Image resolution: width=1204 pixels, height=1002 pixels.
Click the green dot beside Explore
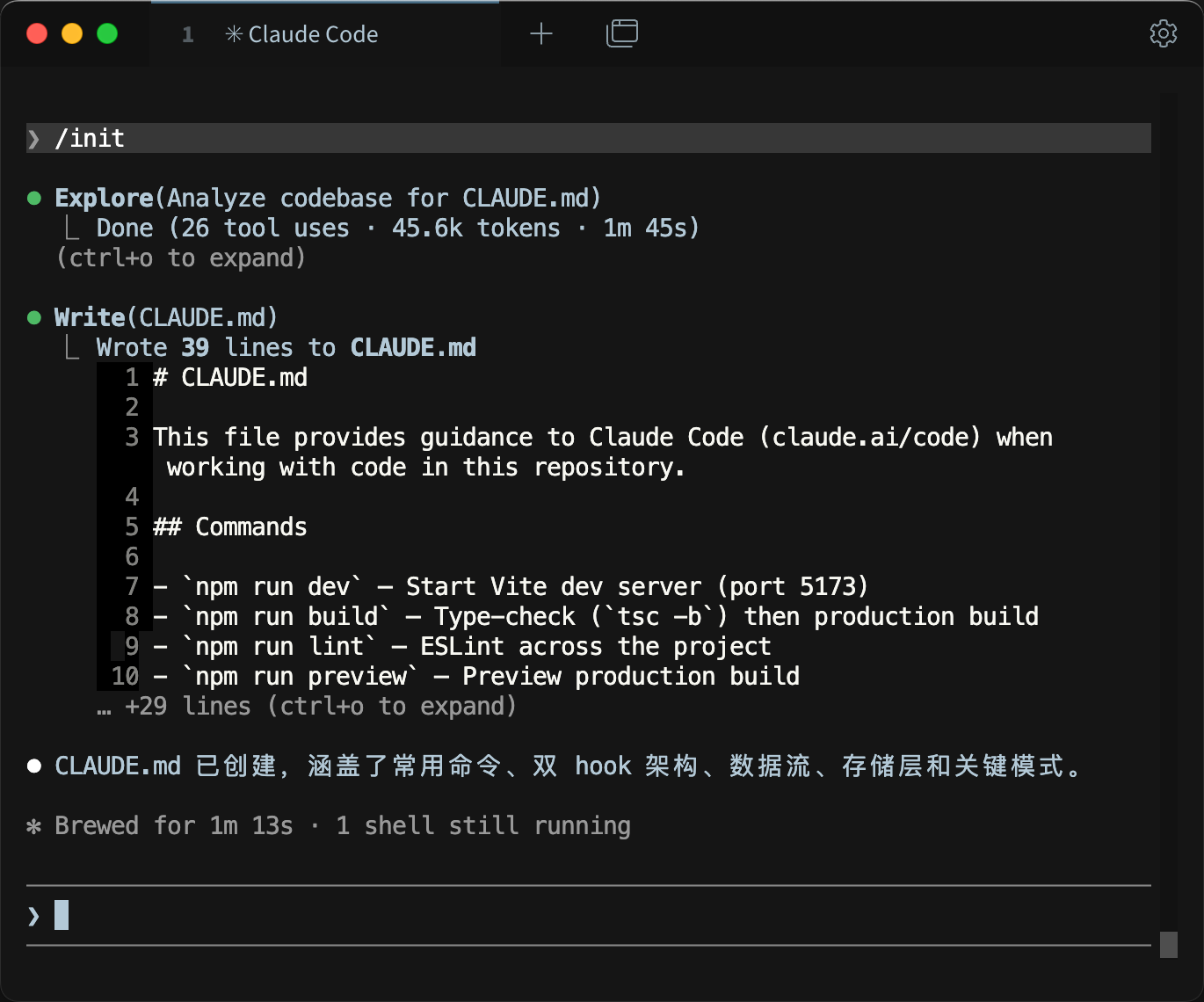pyautogui.click(x=34, y=198)
